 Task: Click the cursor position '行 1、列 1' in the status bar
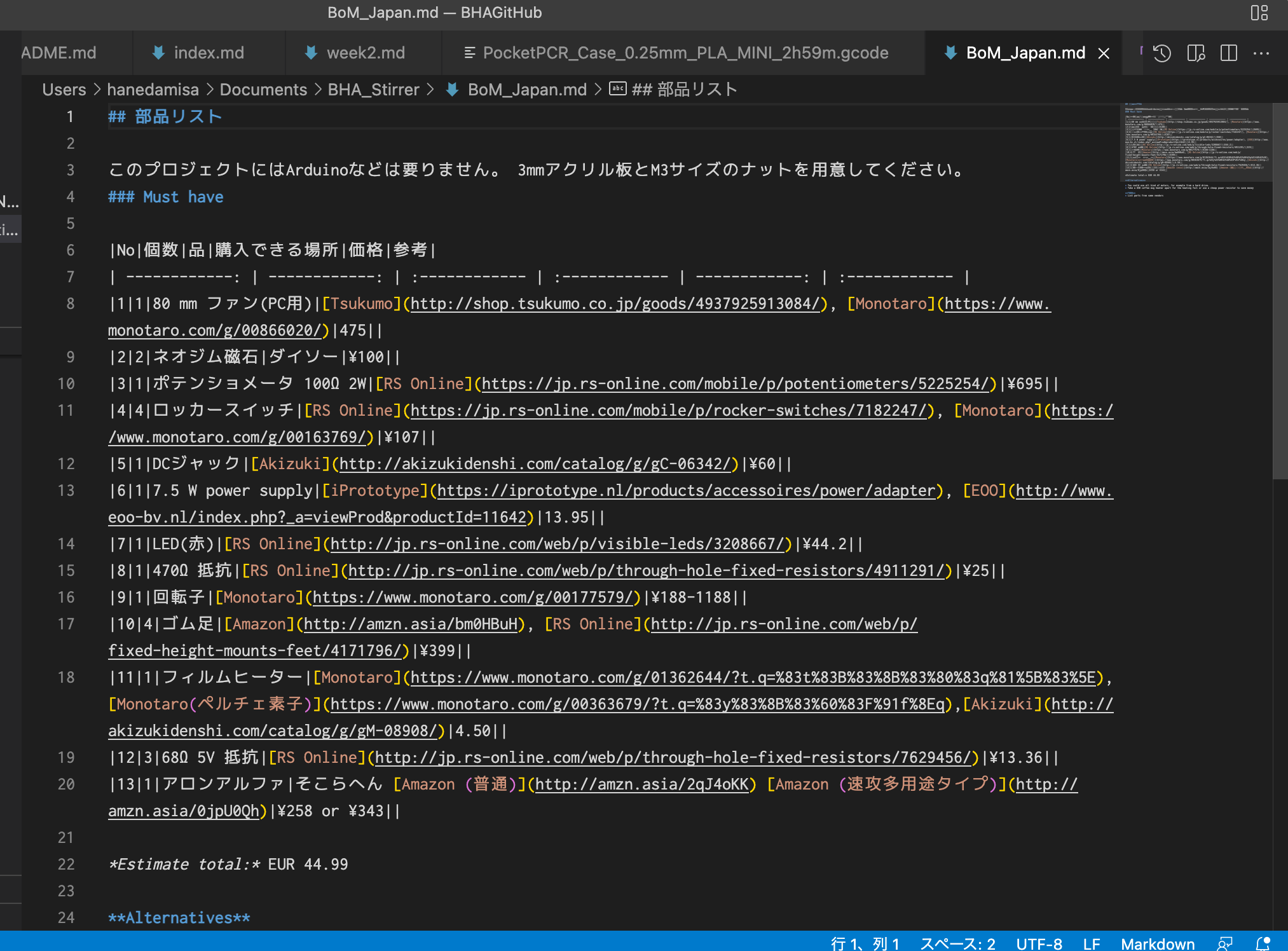tap(865, 944)
